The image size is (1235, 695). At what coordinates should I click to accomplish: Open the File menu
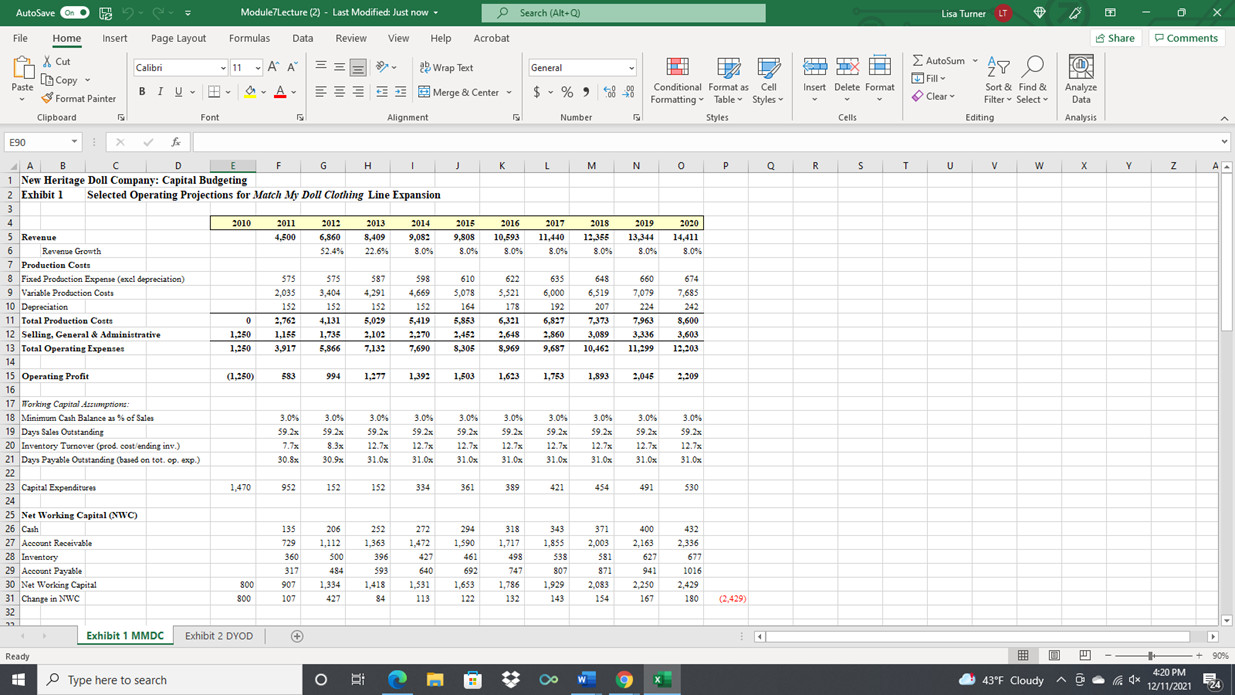point(20,38)
